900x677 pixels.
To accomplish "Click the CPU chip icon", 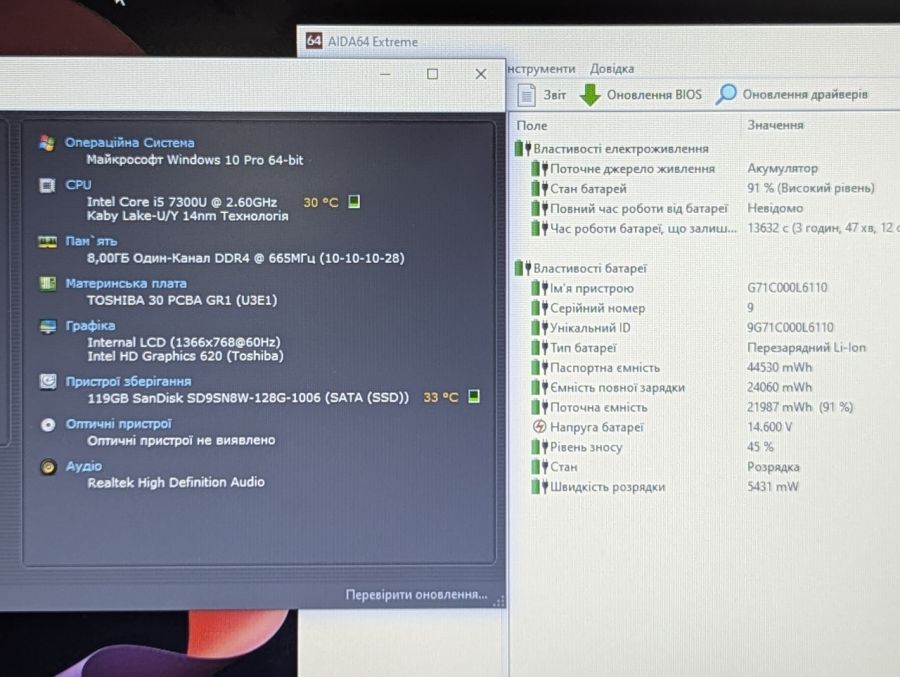I will click(x=47, y=185).
